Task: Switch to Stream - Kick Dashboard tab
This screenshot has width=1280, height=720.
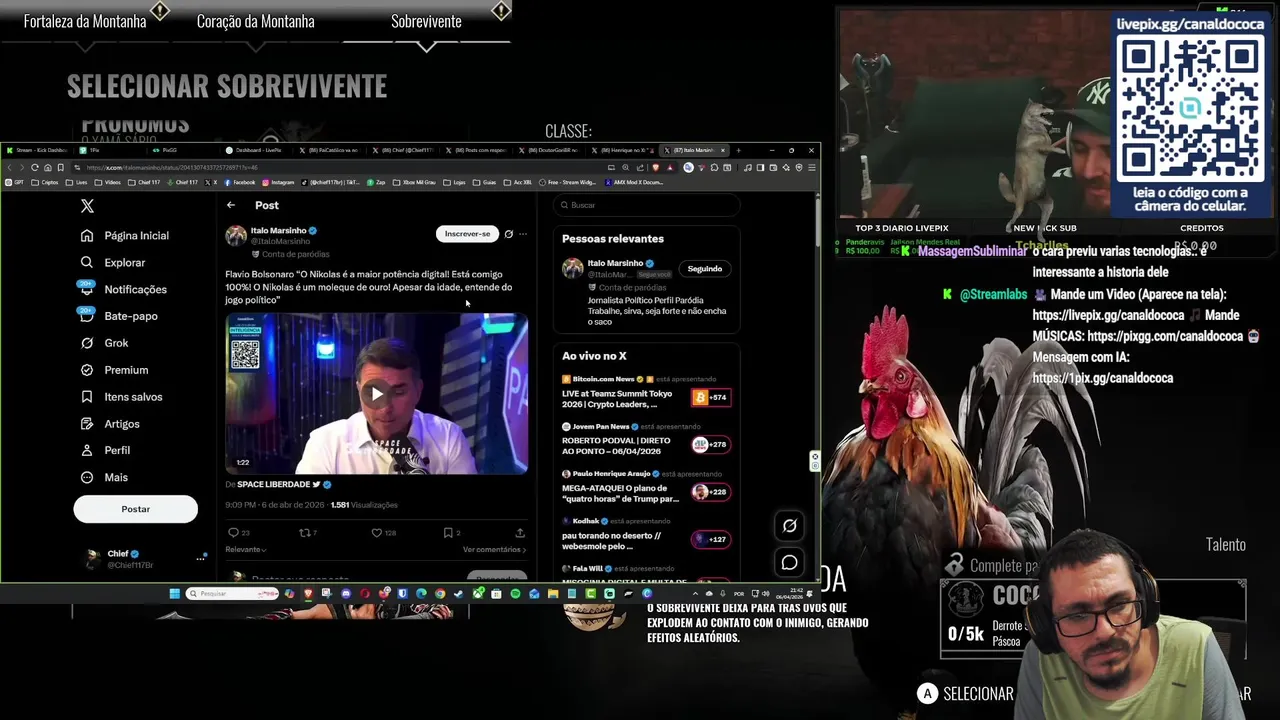Action: pyautogui.click(x=37, y=150)
